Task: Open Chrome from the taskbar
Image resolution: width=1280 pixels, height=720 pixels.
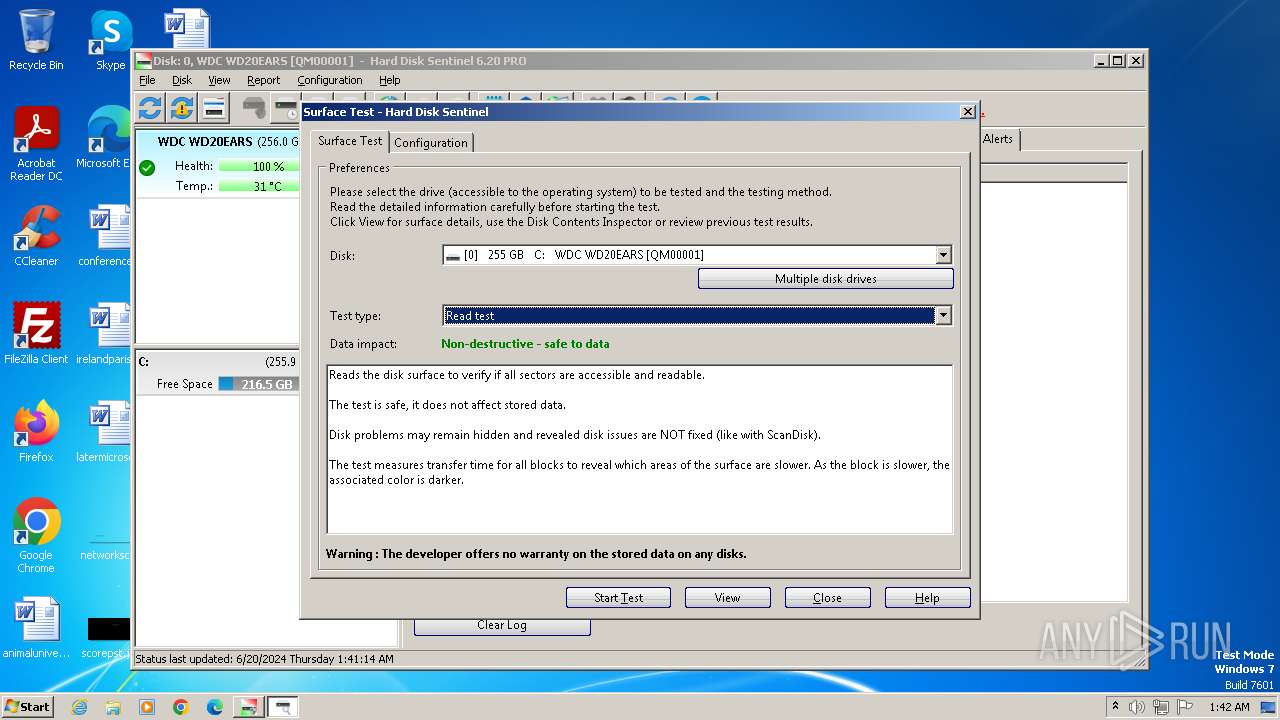Action: pos(180,707)
